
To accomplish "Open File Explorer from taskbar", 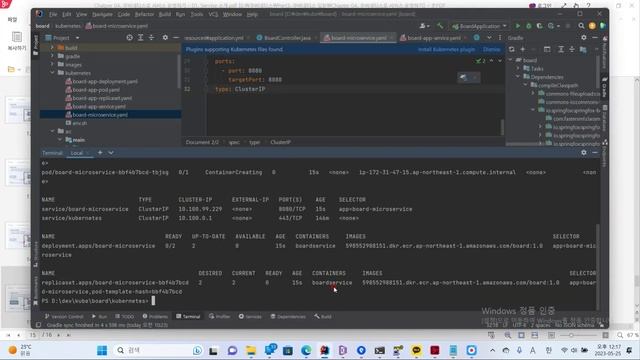I will click(251, 350).
